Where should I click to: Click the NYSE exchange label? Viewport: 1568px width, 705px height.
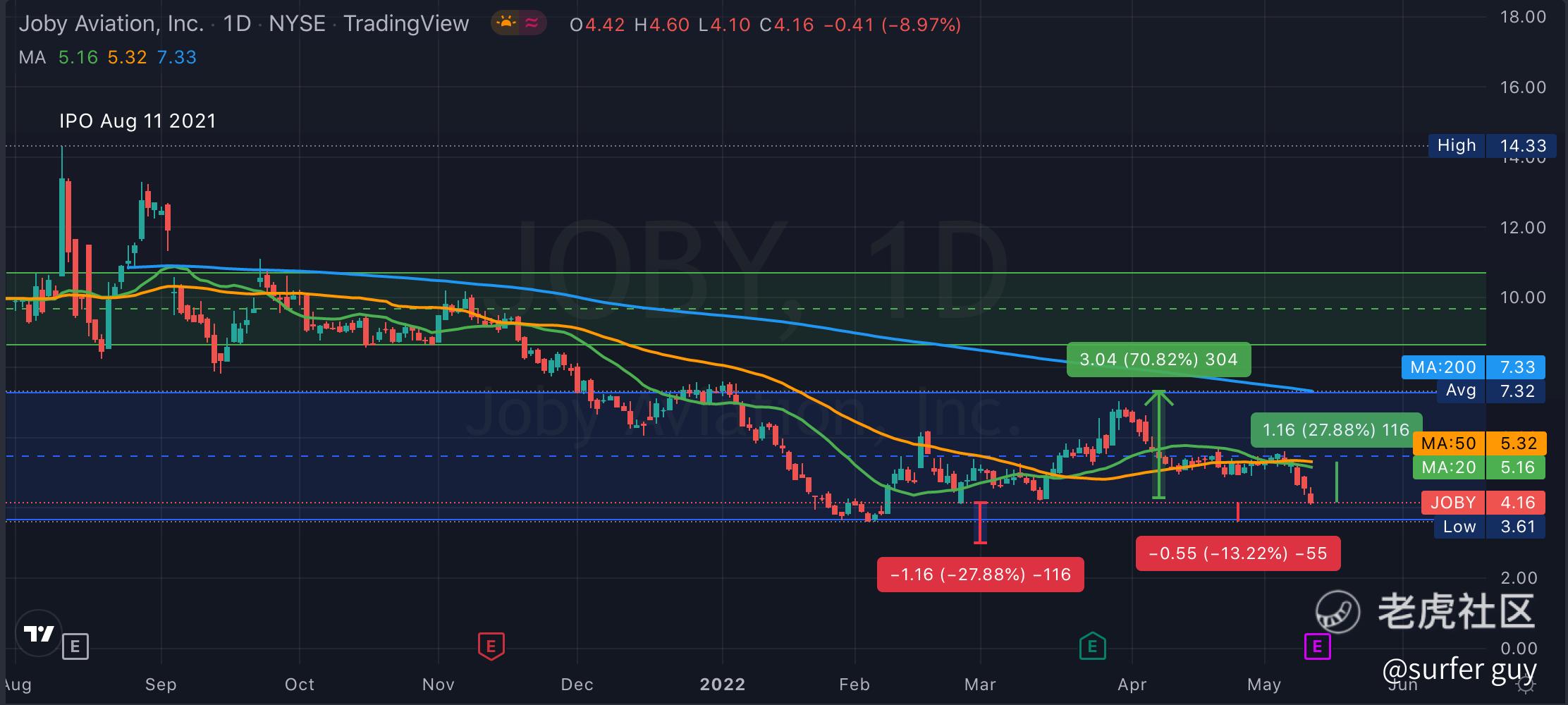click(x=298, y=24)
